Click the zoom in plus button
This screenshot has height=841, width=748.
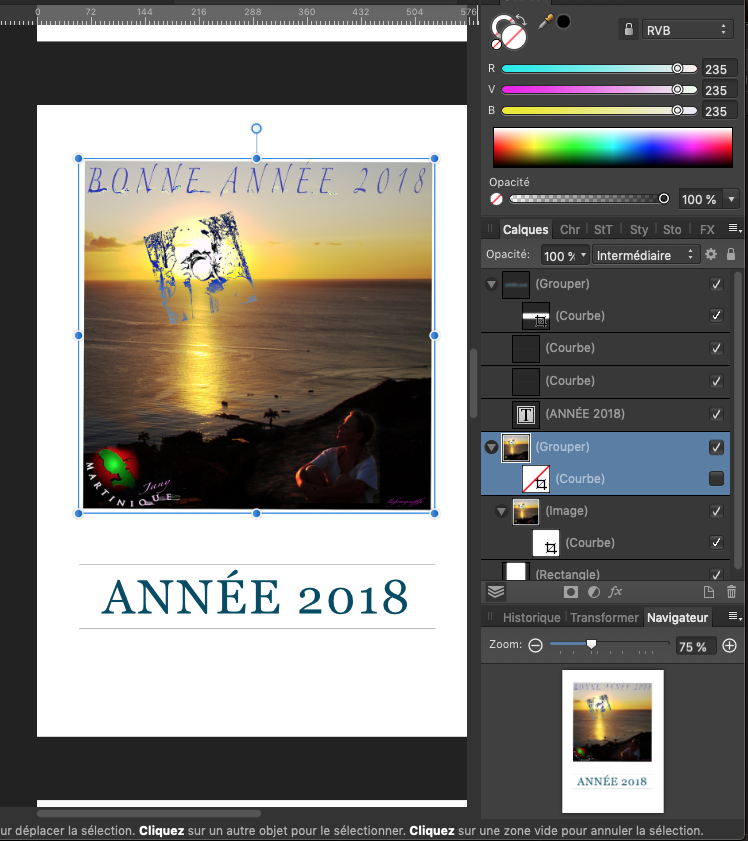(x=729, y=645)
